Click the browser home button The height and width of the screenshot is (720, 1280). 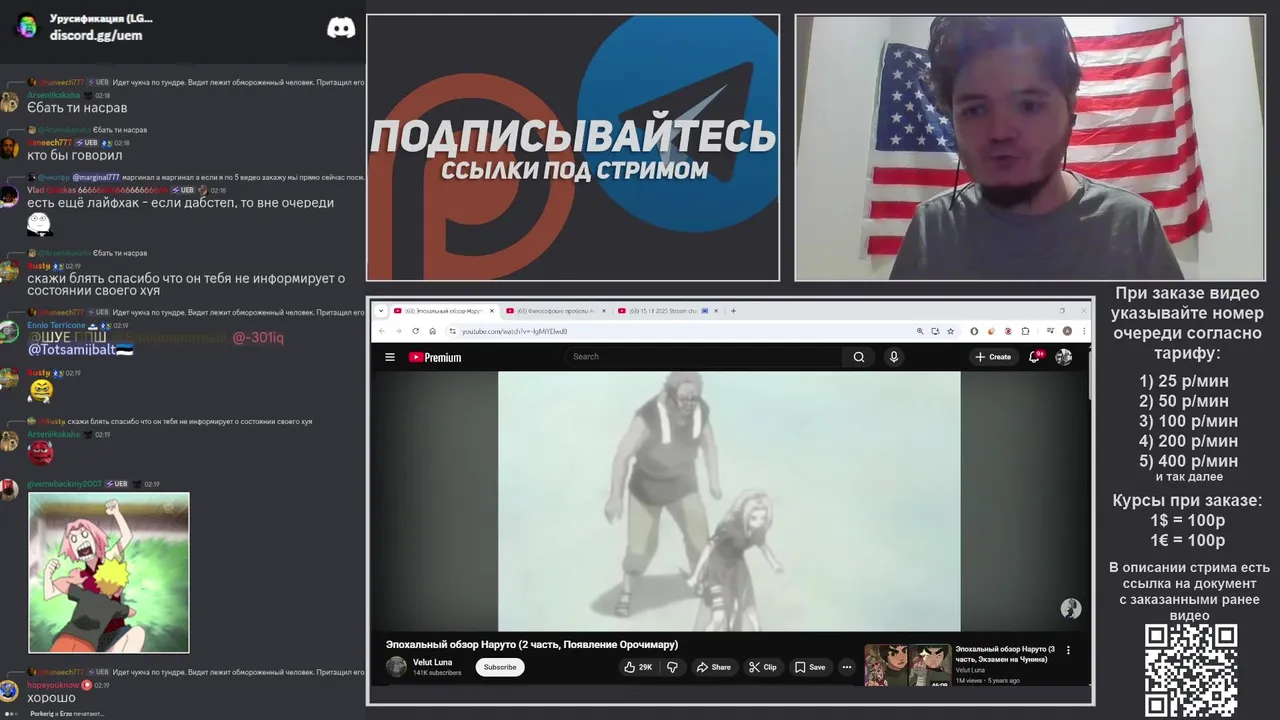[432, 331]
